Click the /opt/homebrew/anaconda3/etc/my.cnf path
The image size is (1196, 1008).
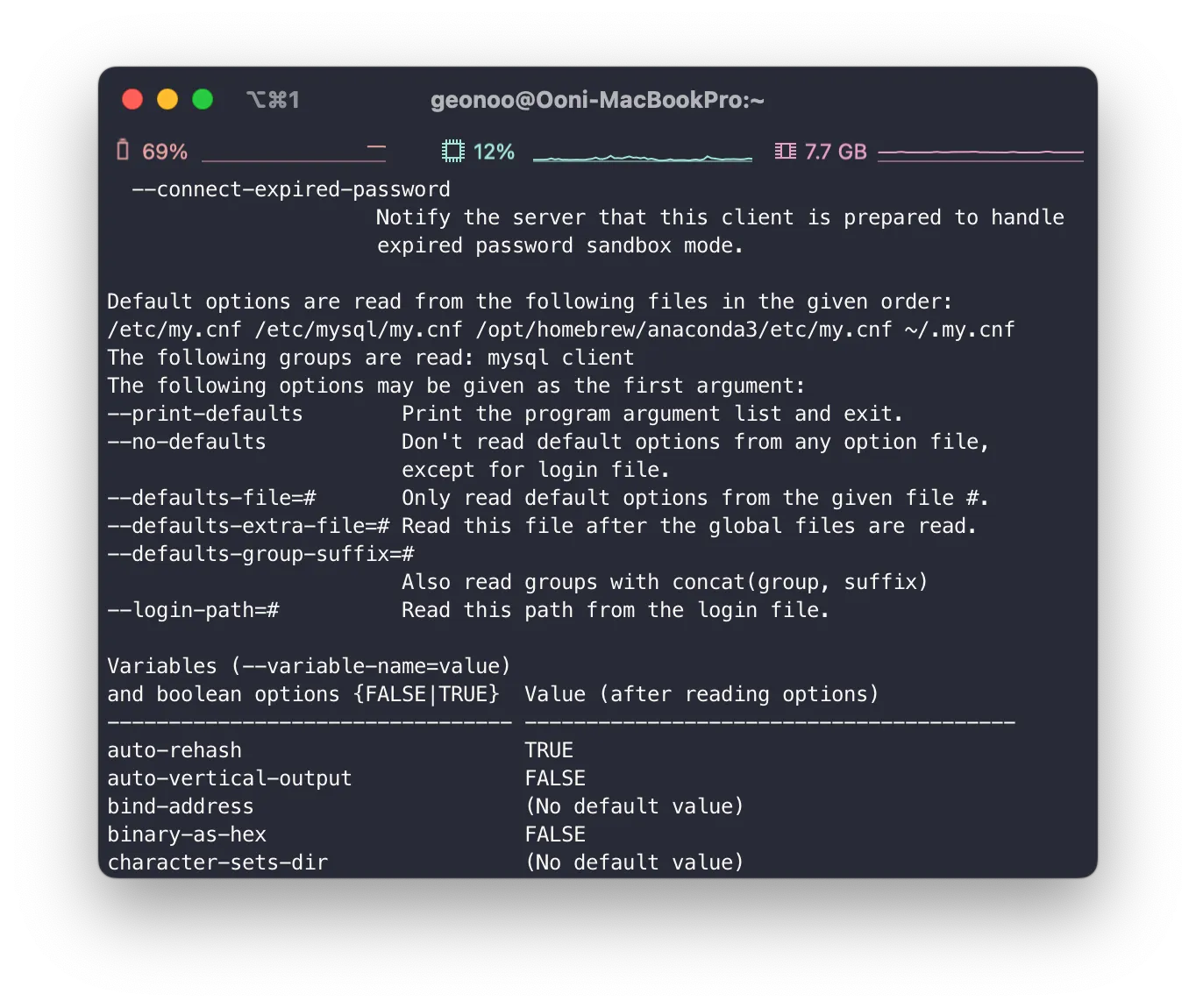coord(684,330)
